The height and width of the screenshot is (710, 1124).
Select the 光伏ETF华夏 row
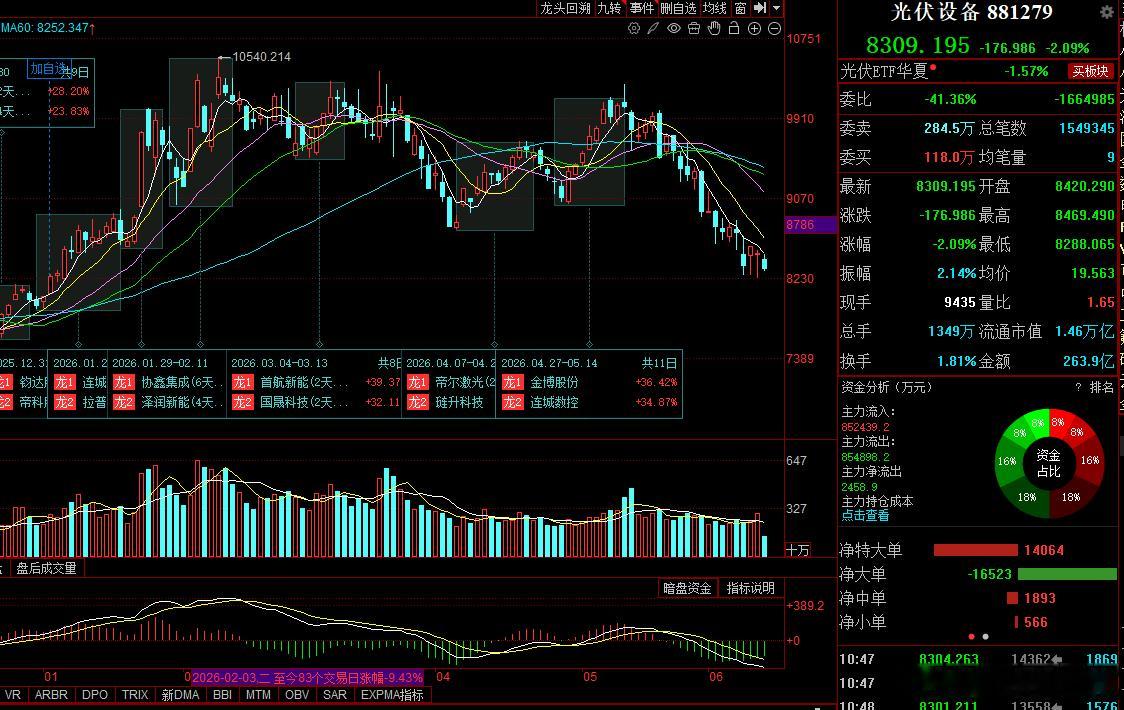click(977, 71)
